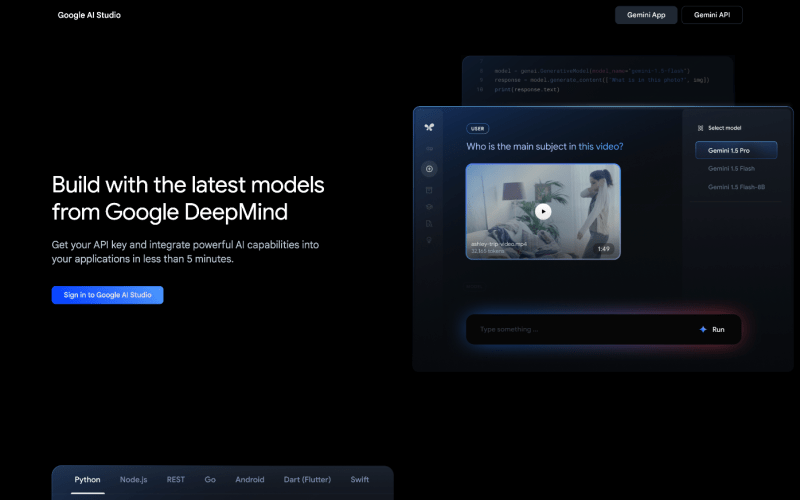
Task: Click the Gemini App button
Action: (x=646, y=15)
